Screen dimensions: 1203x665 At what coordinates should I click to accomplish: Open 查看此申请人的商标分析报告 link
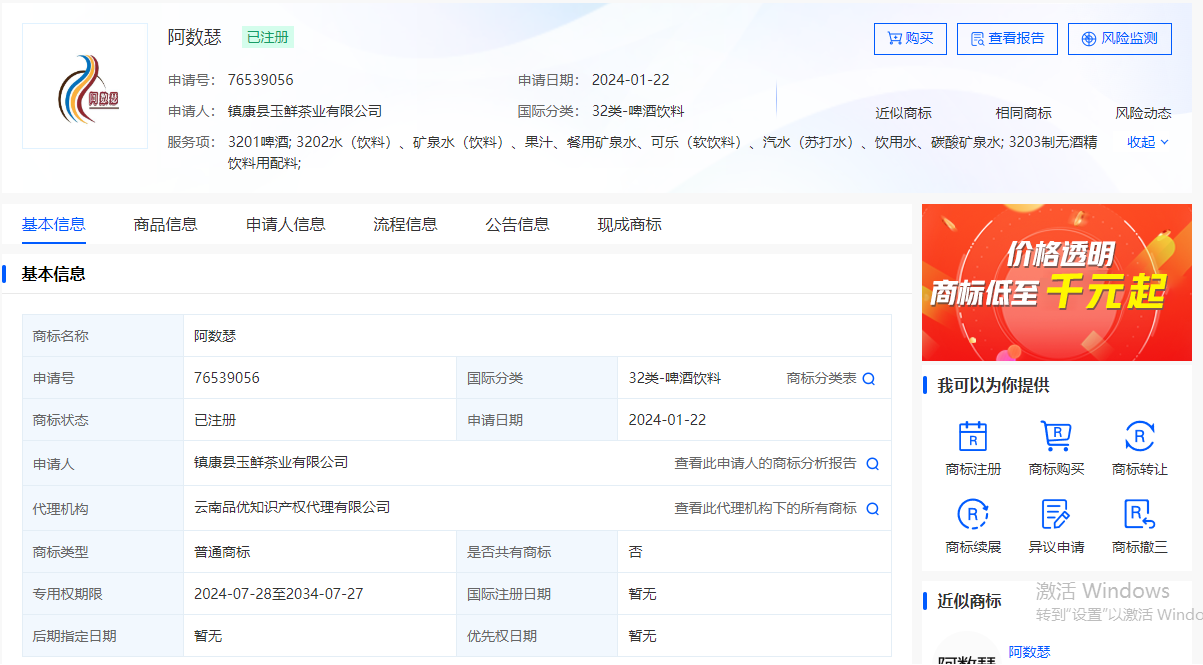coord(765,463)
